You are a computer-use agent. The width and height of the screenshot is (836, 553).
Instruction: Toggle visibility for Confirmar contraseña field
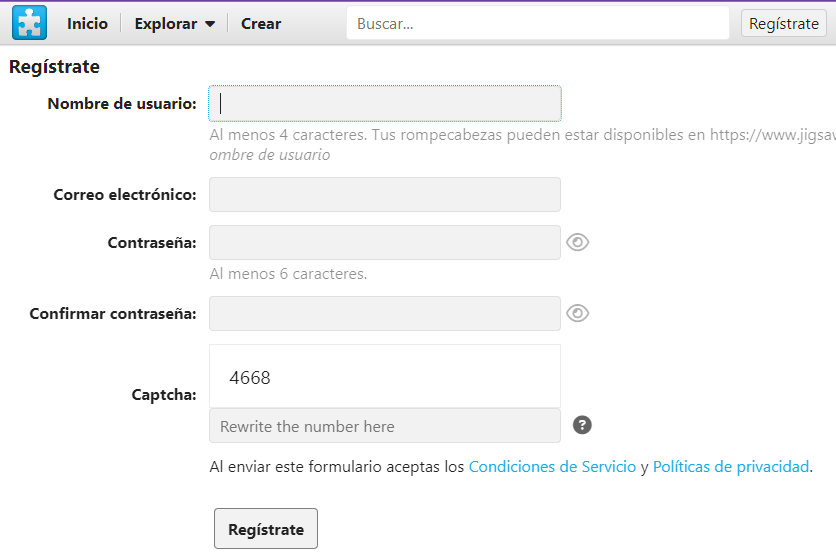pos(577,313)
